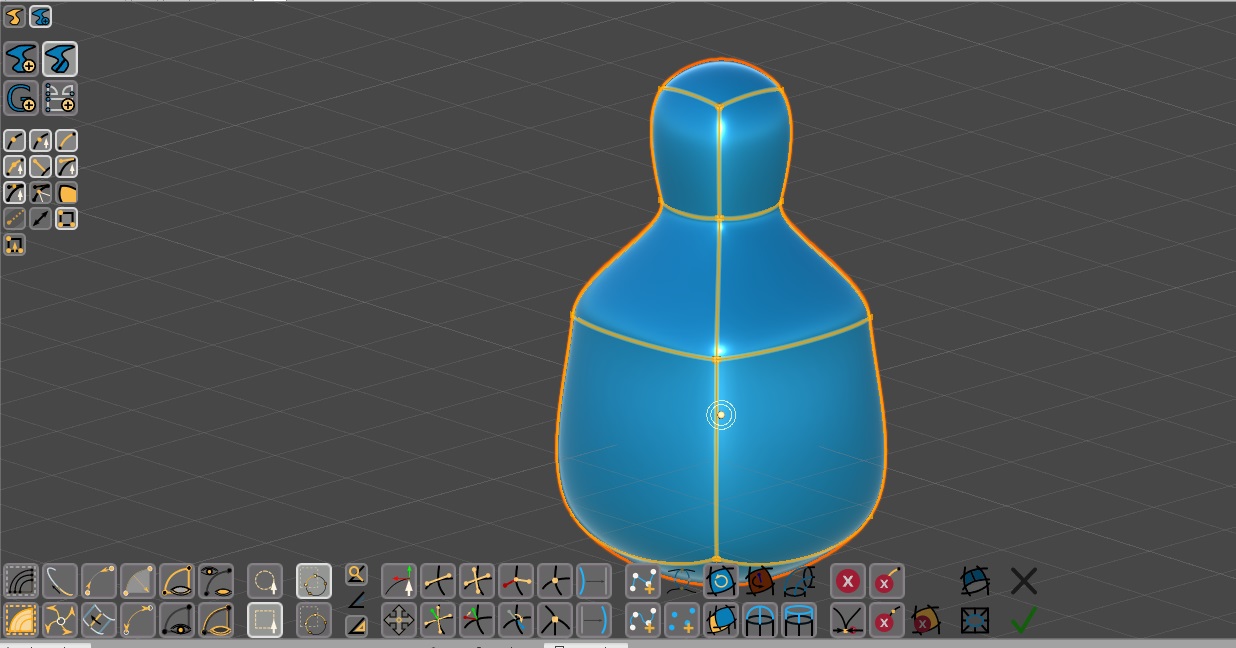Choose the dashed square with white arrow selection mode
Viewport: 1236px width, 648px height.
pos(263,621)
